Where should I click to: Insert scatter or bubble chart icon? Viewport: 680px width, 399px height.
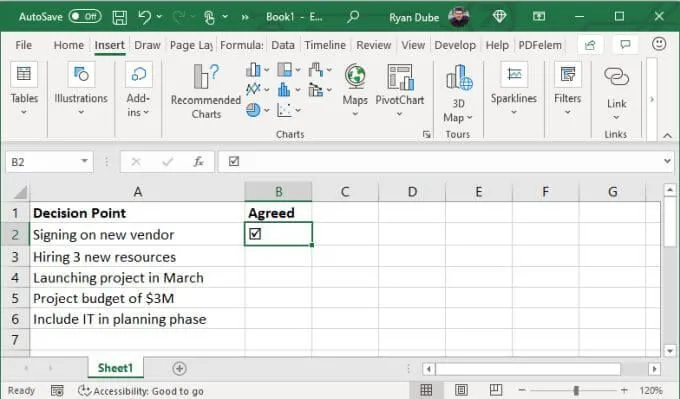(x=284, y=110)
